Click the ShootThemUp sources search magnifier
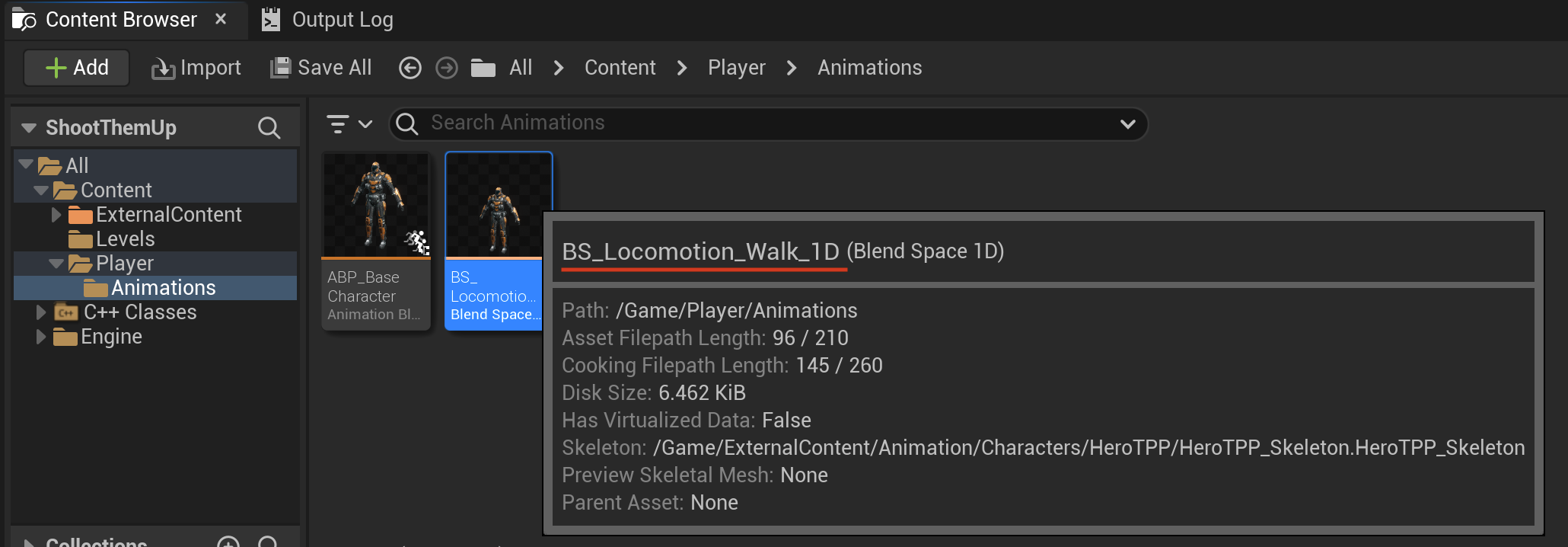 (x=269, y=127)
